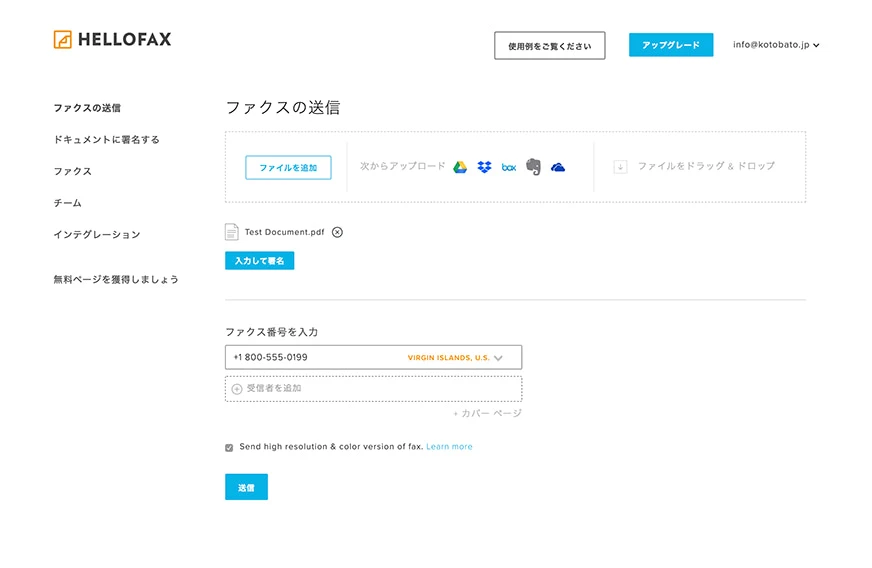Click the HelloFax logo
Screen dimensions: 872x568
(x=112, y=39)
